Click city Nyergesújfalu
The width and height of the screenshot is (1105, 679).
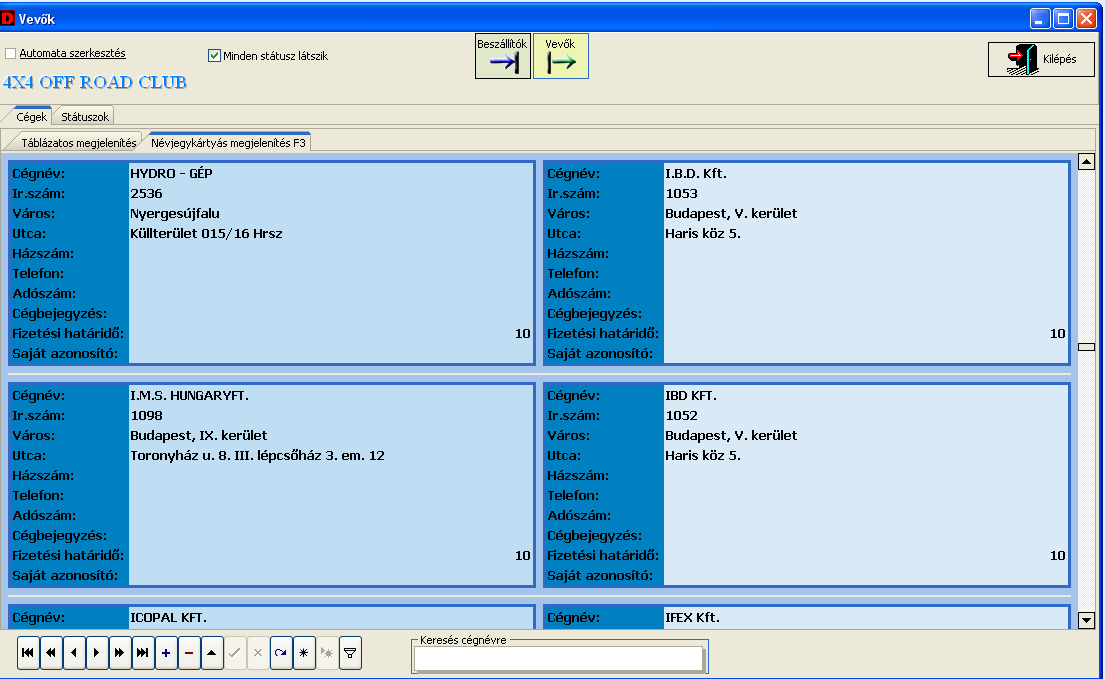[x=175, y=213]
